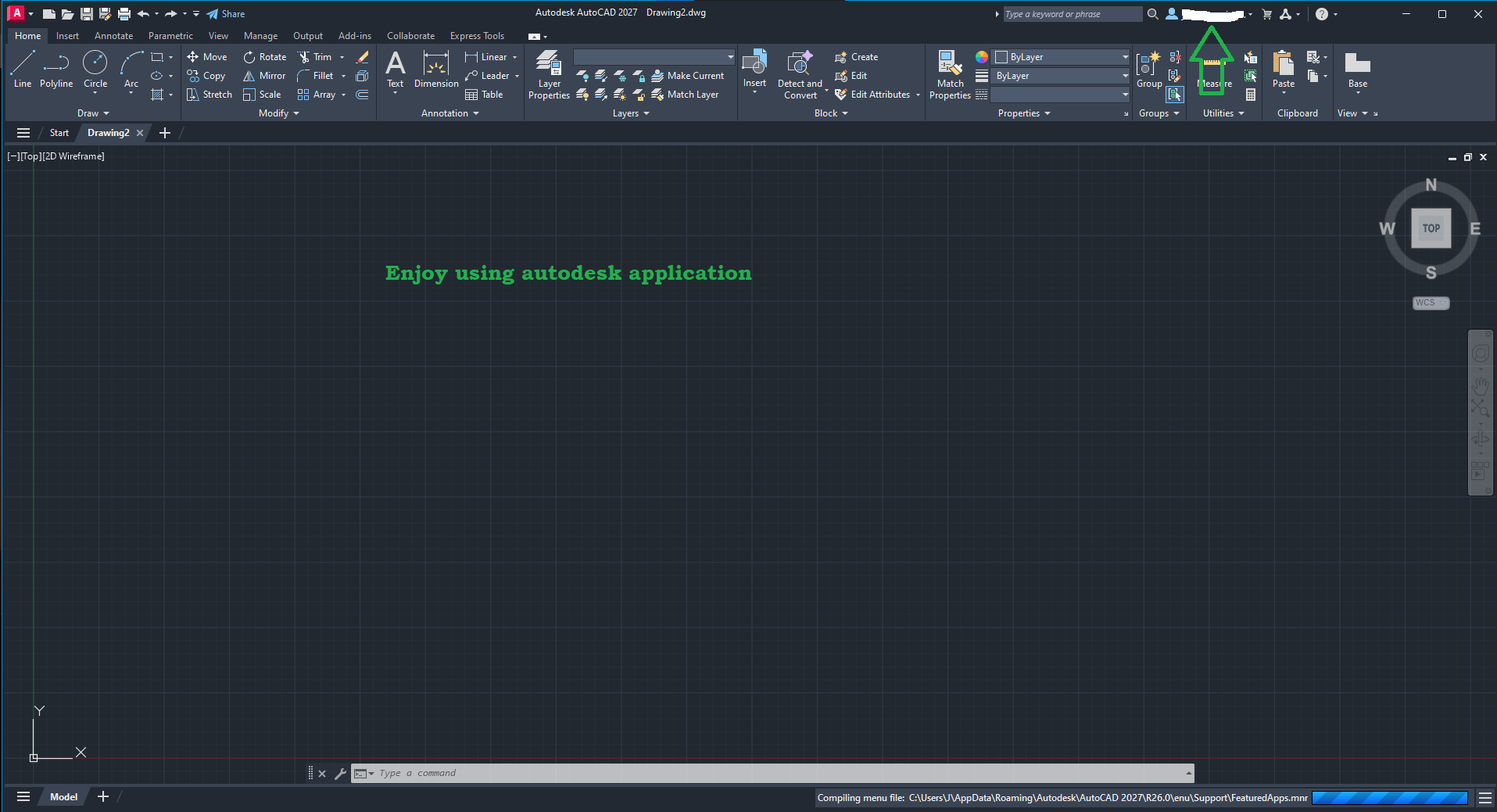Click Detect and Convert tool
Image resolution: width=1497 pixels, height=812 pixels.
[x=800, y=75]
